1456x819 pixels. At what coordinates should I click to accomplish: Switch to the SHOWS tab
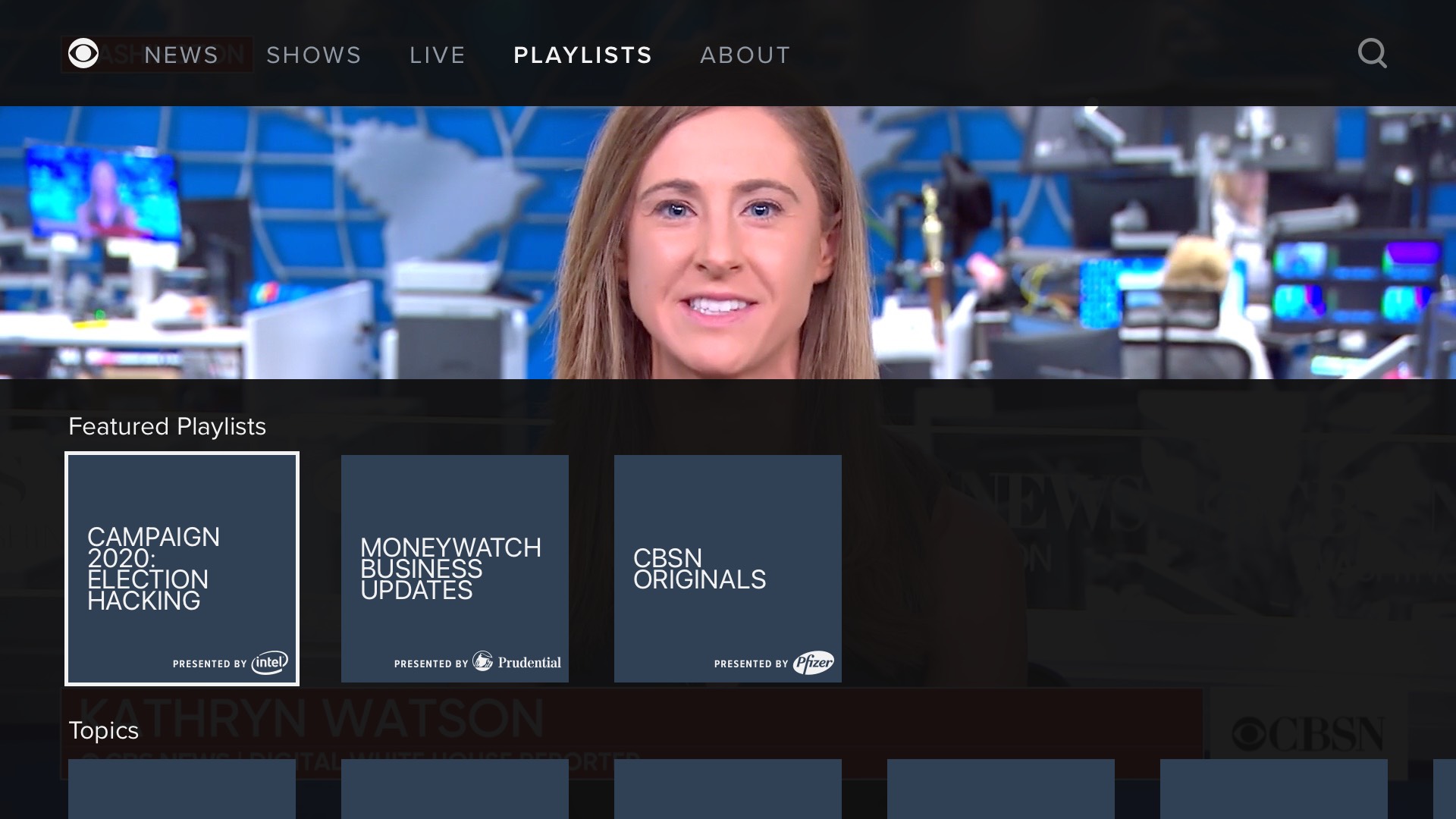(x=313, y=54)
